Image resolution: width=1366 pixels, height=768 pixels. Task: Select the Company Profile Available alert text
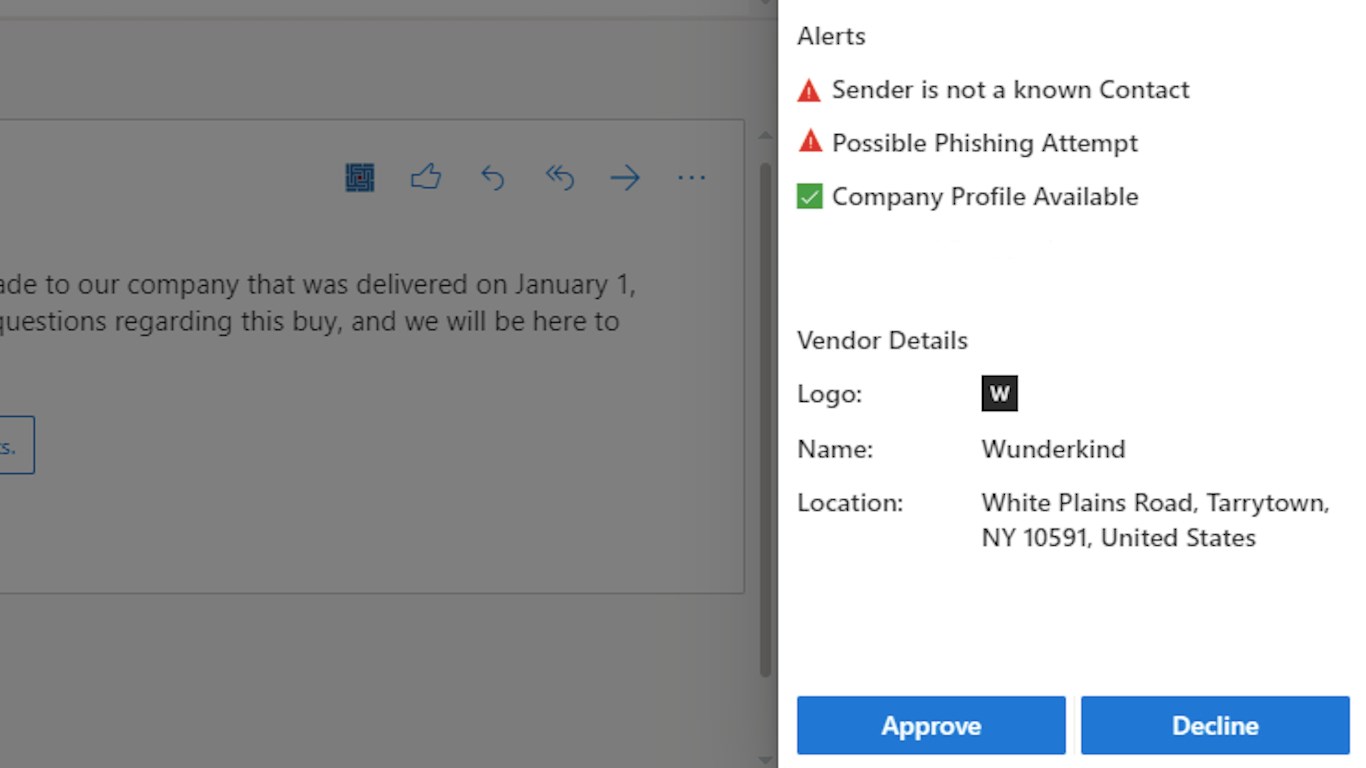point(984,197)
